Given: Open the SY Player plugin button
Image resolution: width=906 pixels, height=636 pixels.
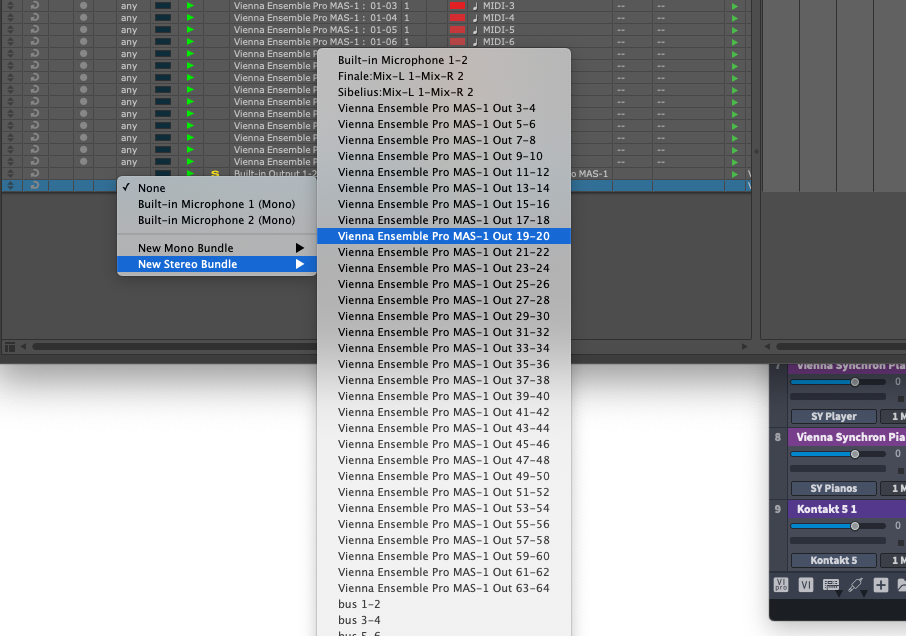Looking at the screenshot, I should pos(833,416).
